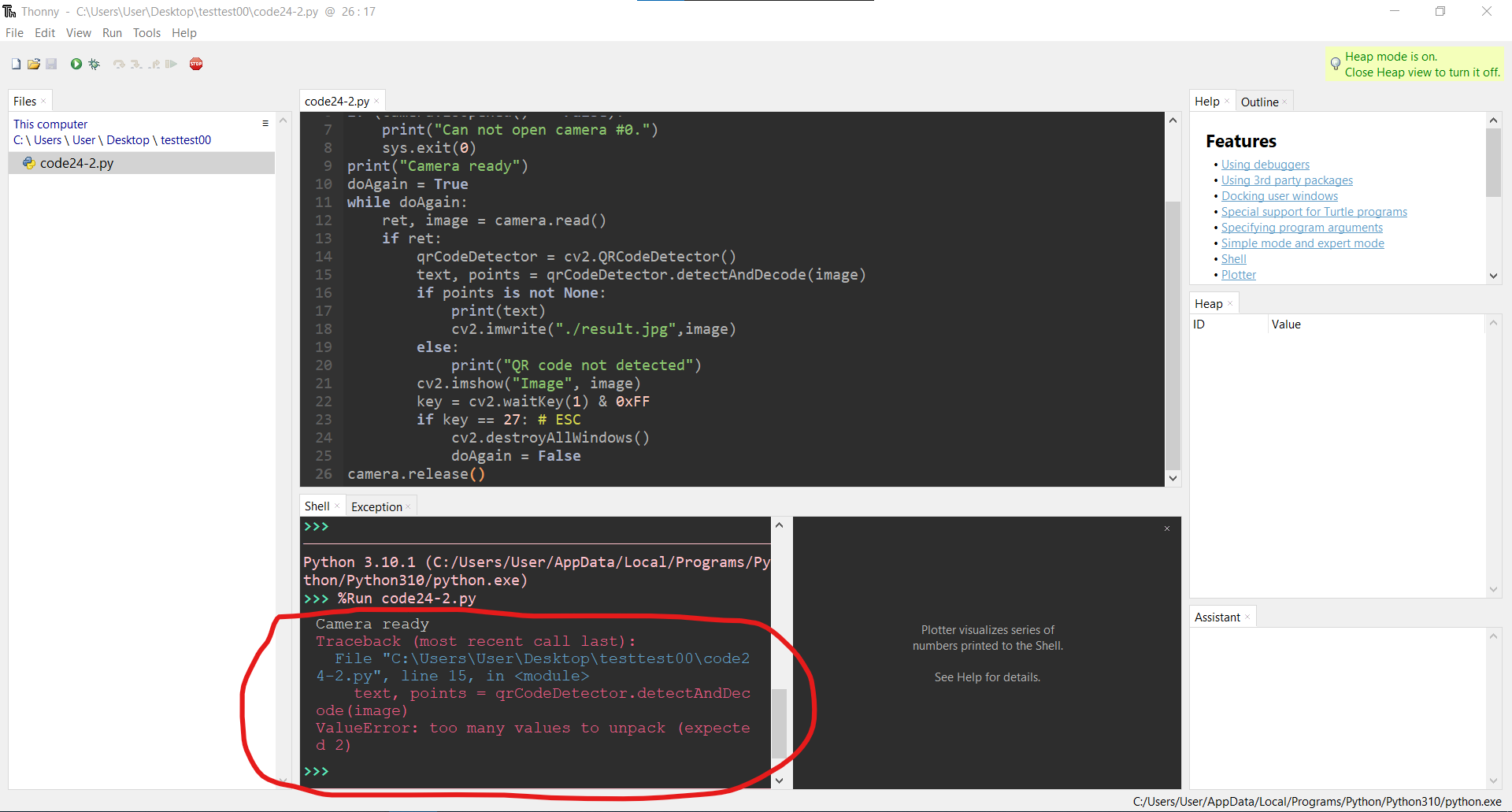Viewport: 1512px width, 812px height.
Task: Debug the current script with the bug icon
Action: [94, 64]
